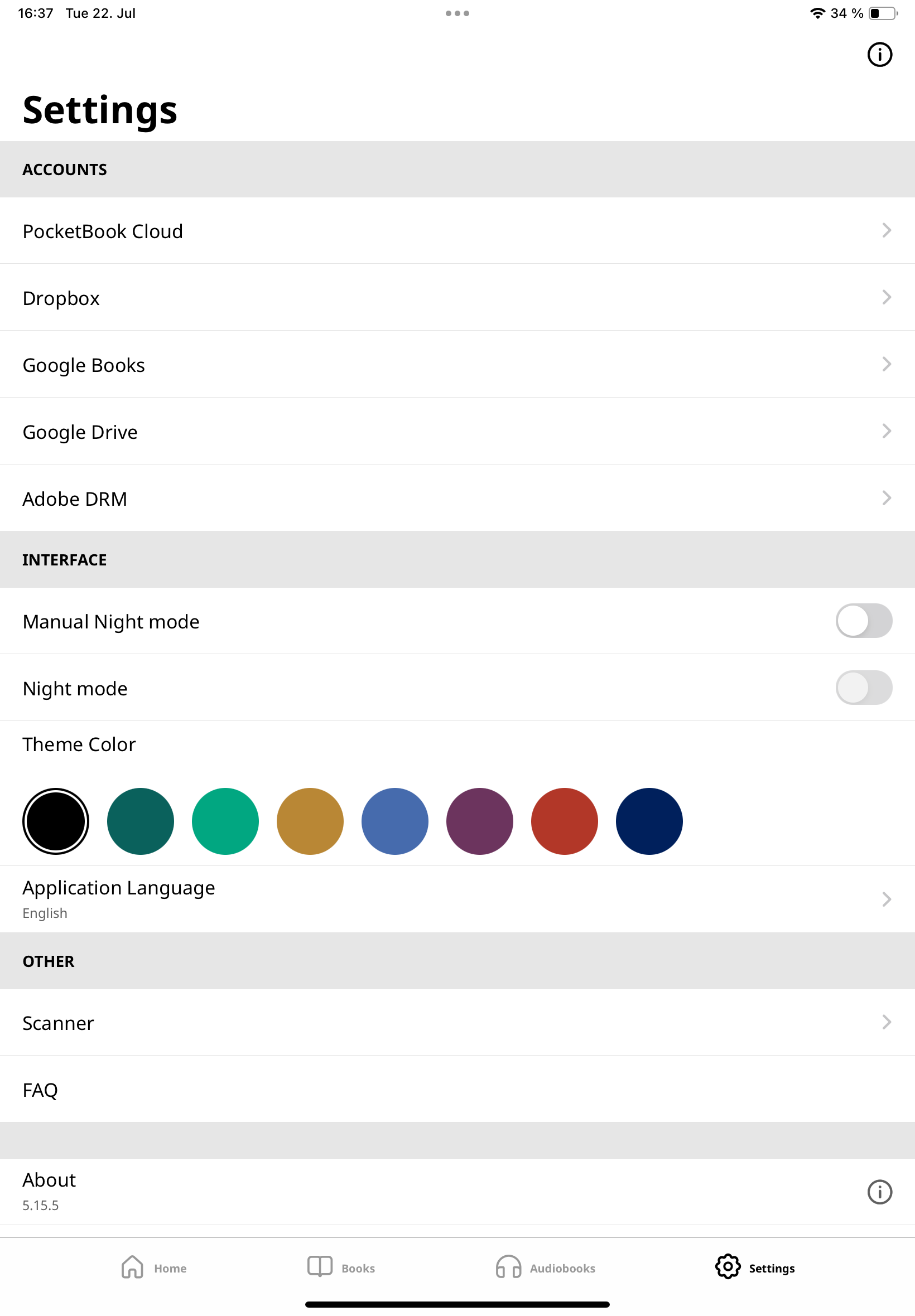Open Application Language selection
The width and height of the screenshot is (915, 1316).
458,899
